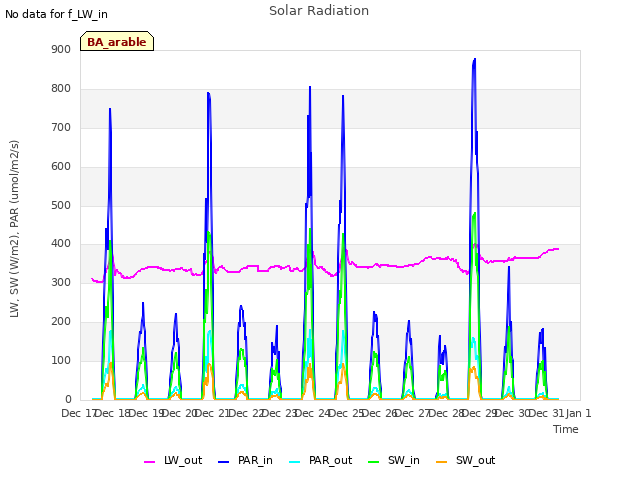Click the 400 y-axis tick label
The image size is (640, 480).
coord(61,244)
